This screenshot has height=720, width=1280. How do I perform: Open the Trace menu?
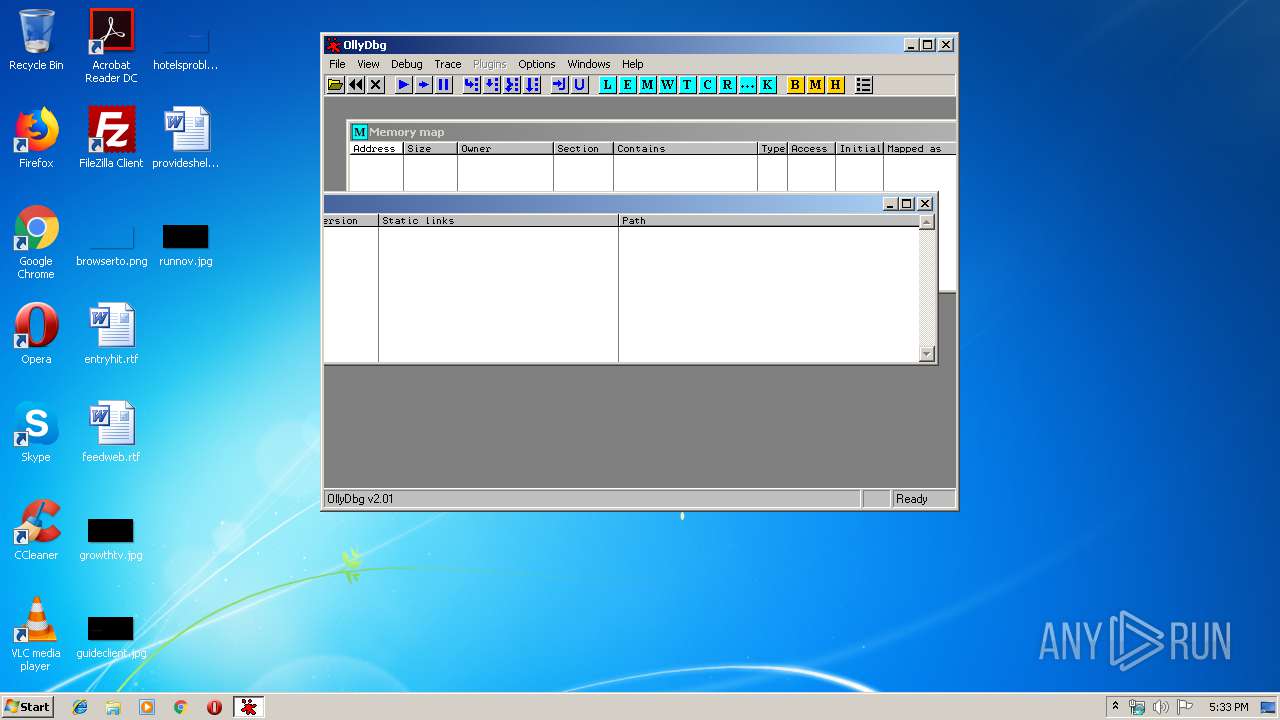[447, 64]
